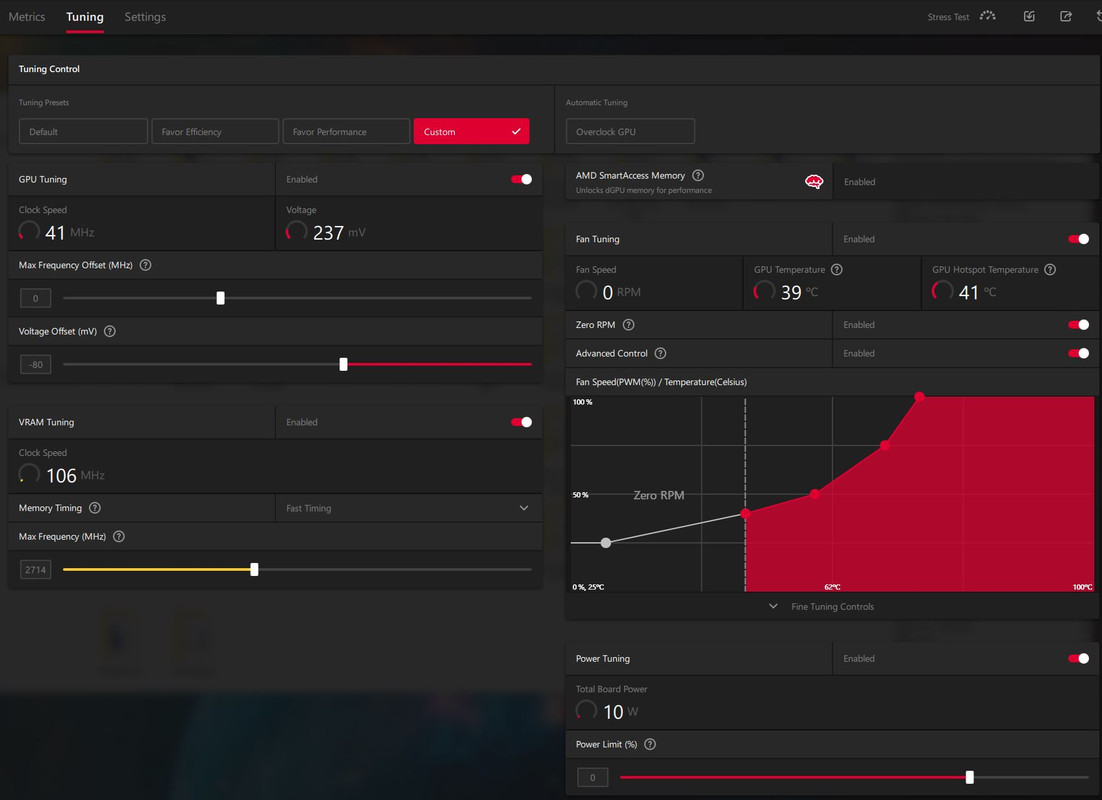
Task: Open help for Voltage Offset (mV)
Action: [110, 331]
